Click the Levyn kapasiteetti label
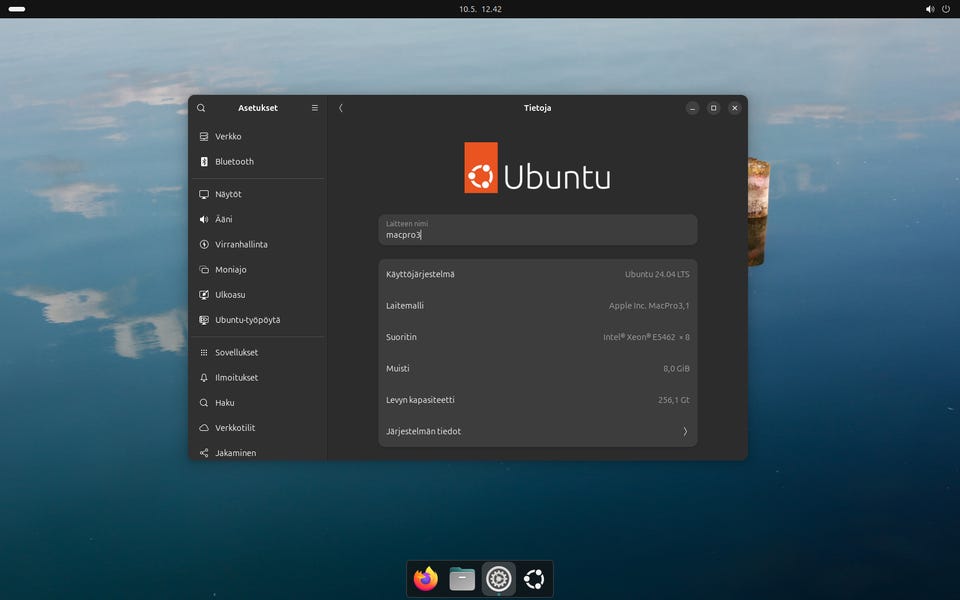The image size is (960, 600). pos(420,400)
